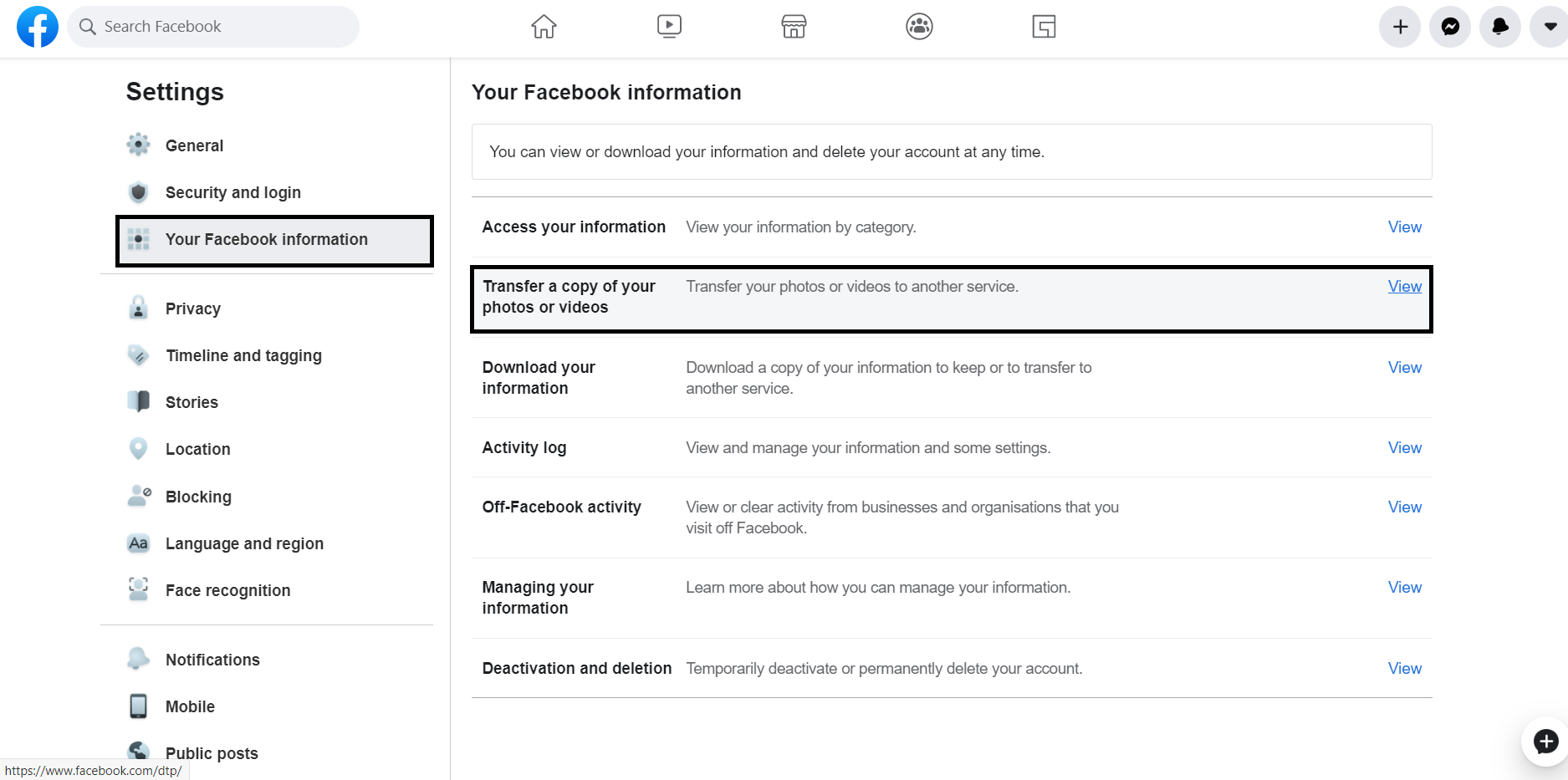Open the new message floating button
The width and height of the screenshot is (1568, 780).
tap(1545, 742)
